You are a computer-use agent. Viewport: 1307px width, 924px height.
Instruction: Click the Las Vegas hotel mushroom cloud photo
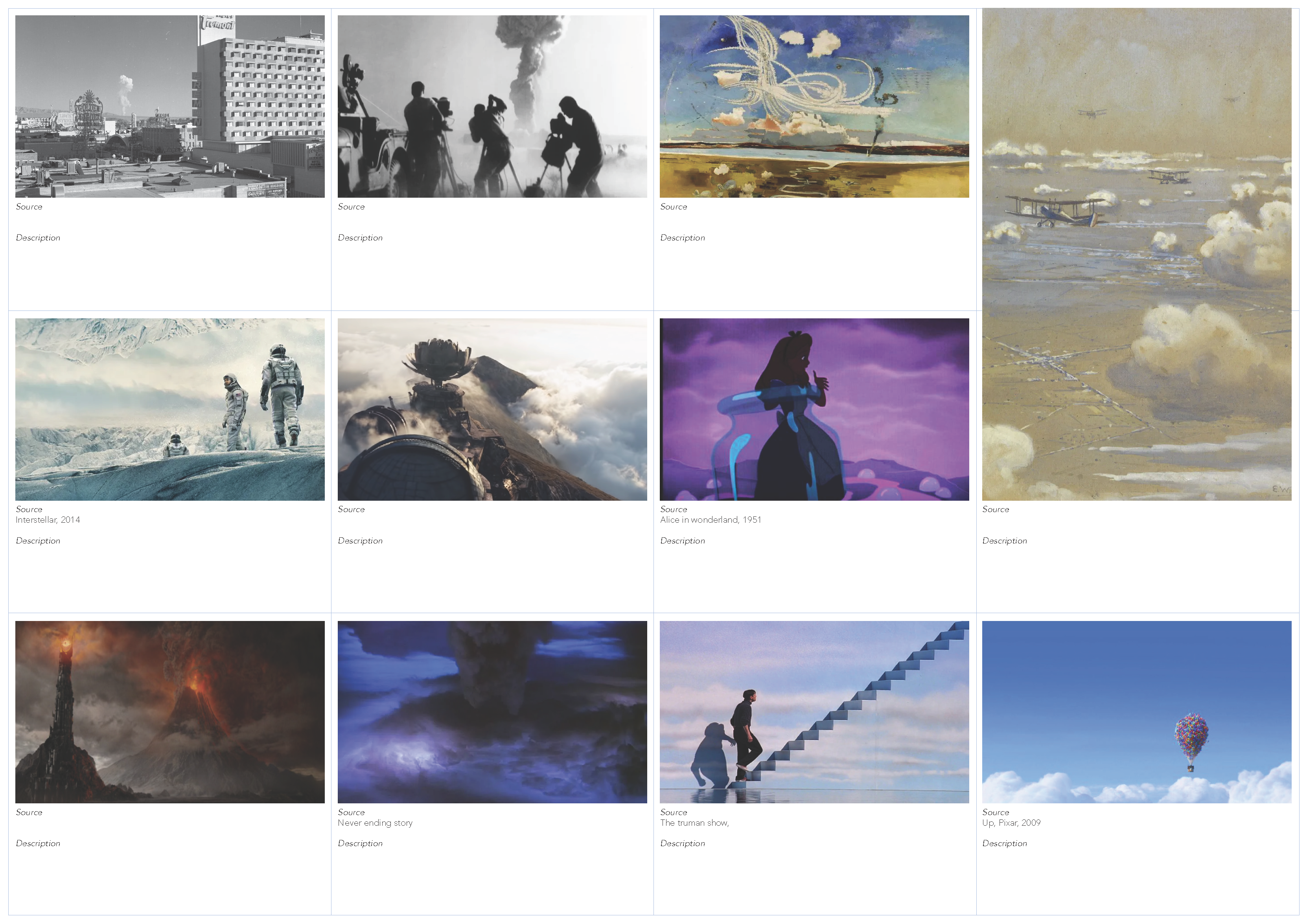click(169, 107)
